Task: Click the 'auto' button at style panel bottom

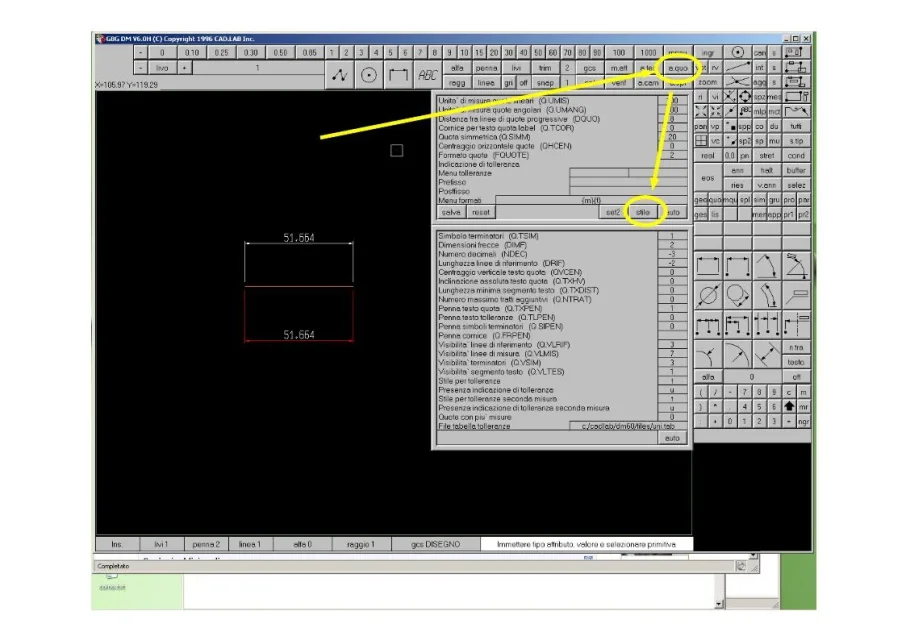Action: click(673, 438)
